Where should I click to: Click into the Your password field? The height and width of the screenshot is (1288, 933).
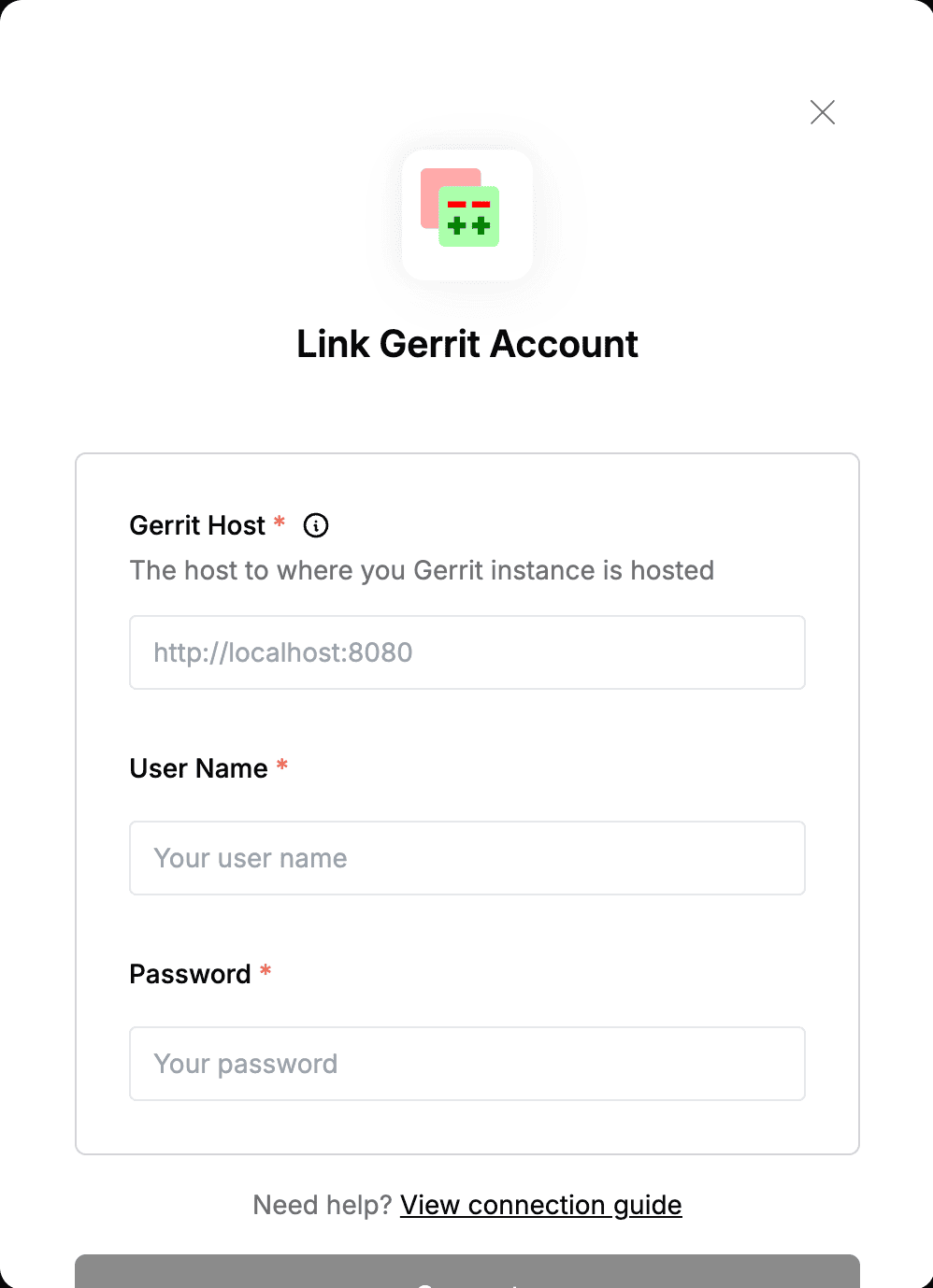pos(467,1064)
